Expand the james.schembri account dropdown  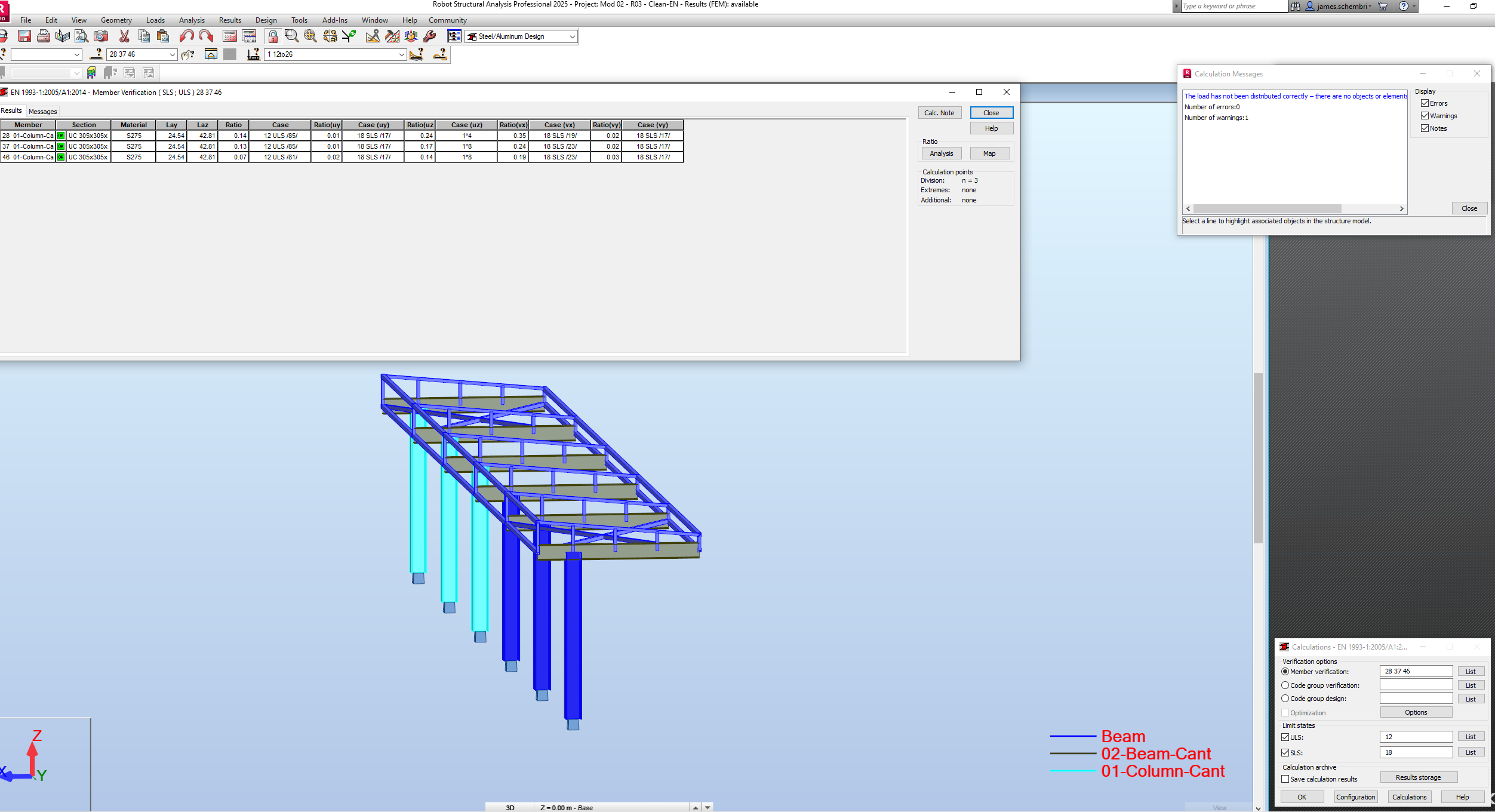click(x=1370, y=7)
